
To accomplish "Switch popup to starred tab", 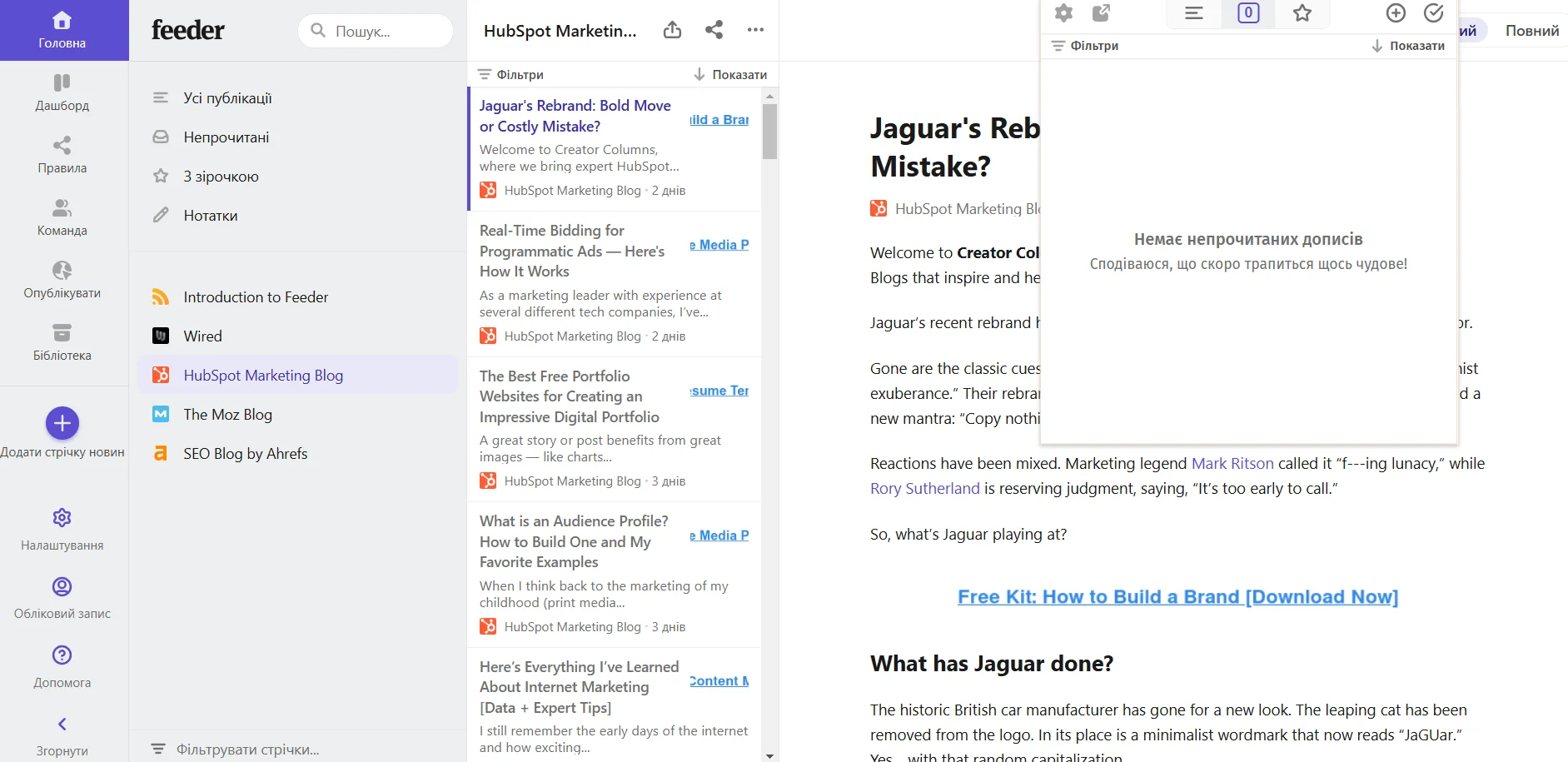I will pyautogui.click(x=1302, y=13).
